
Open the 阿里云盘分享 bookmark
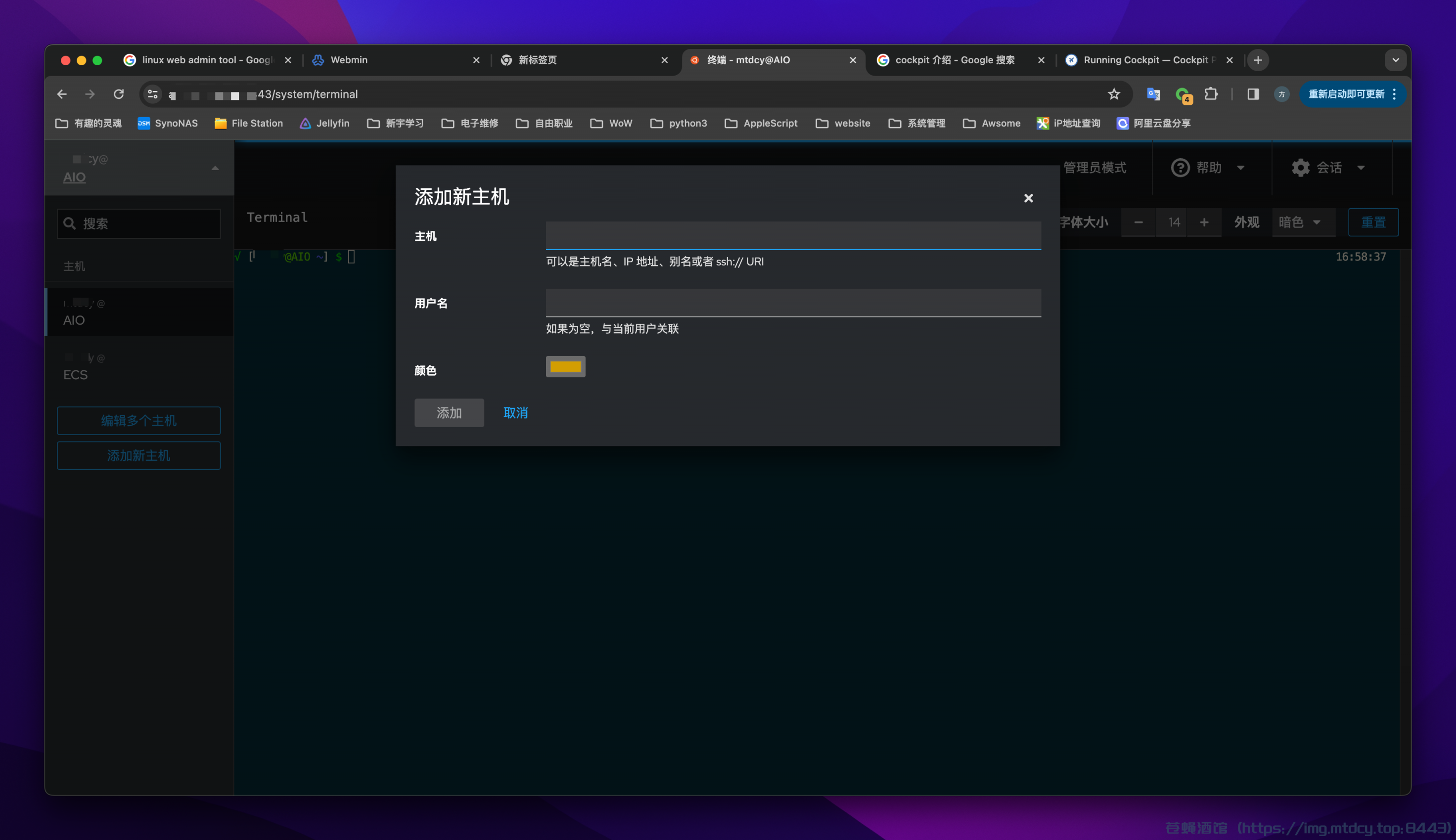pos(1153,123)
